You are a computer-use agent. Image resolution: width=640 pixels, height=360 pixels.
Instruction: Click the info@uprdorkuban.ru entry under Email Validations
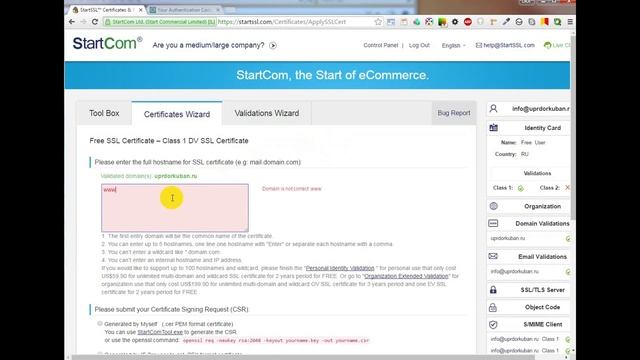[x=514, y=271]
